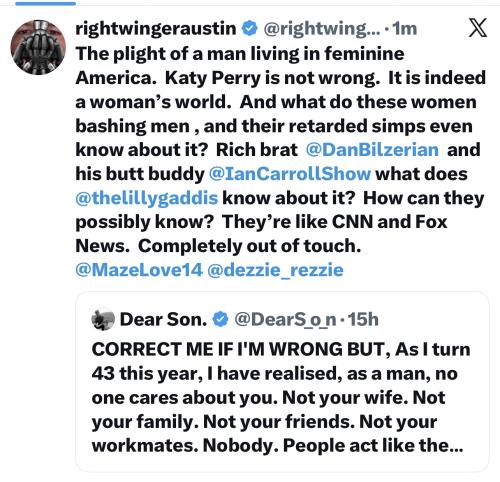Open the quoted Dear Son post text
The image size is (500, 482).
[x=281, y=398]
